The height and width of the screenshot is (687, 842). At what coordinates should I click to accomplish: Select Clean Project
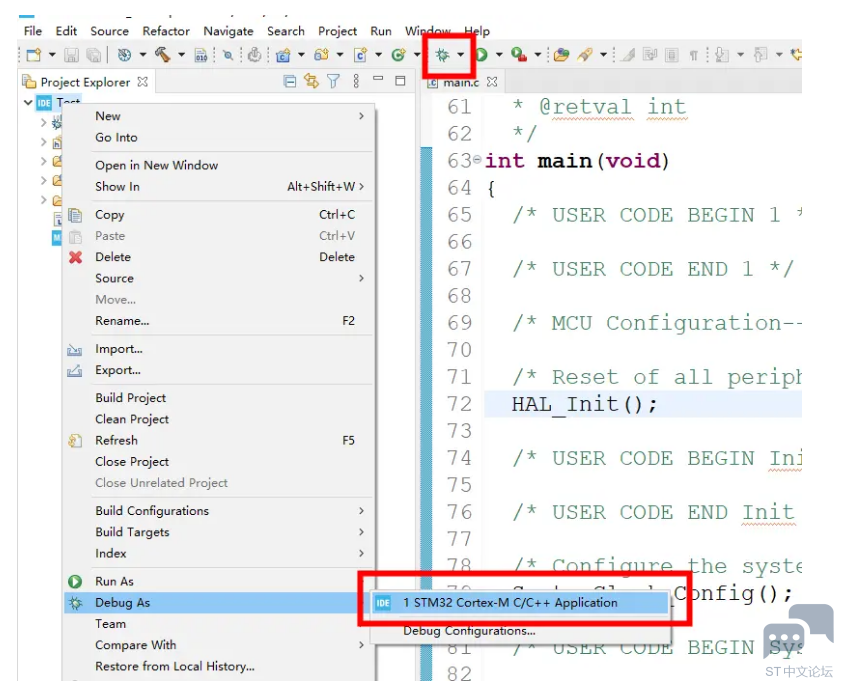(217, 419)
